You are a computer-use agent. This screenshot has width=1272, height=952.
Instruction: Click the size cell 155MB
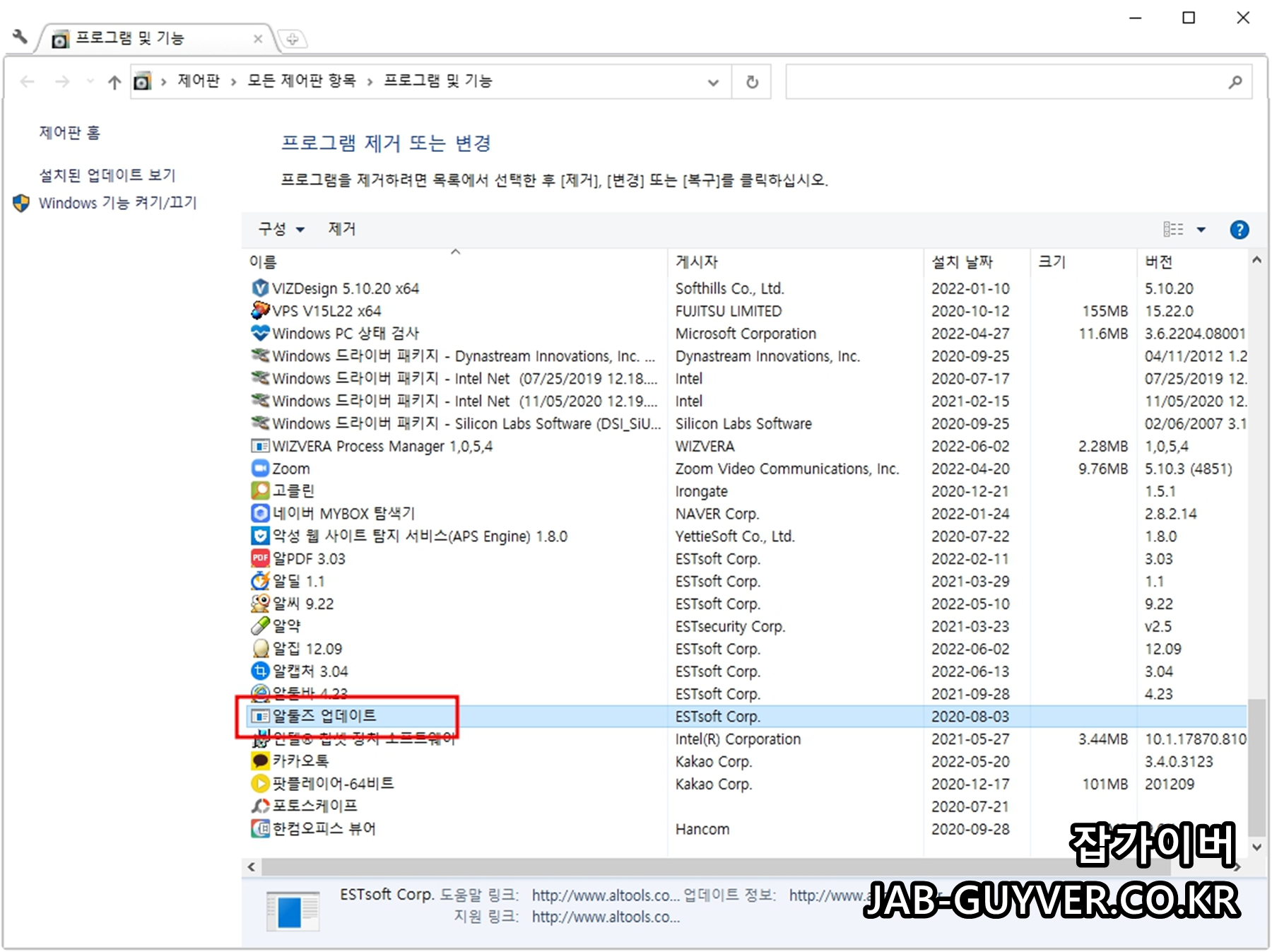click(x=1105, y=310)
